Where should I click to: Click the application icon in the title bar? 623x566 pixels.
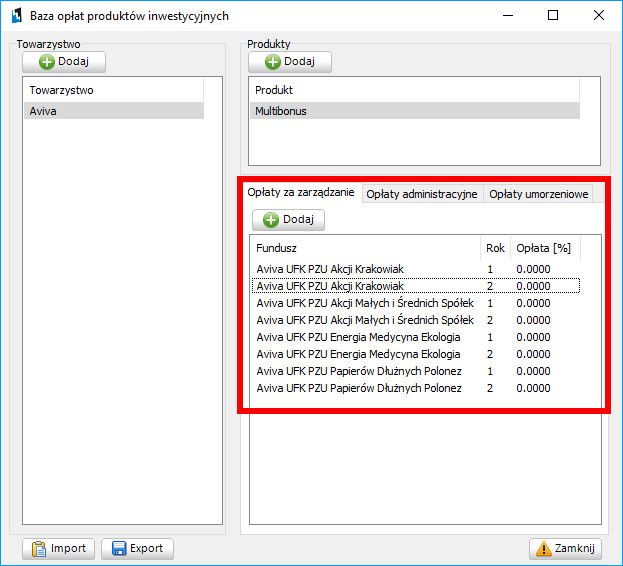[15, 16]
